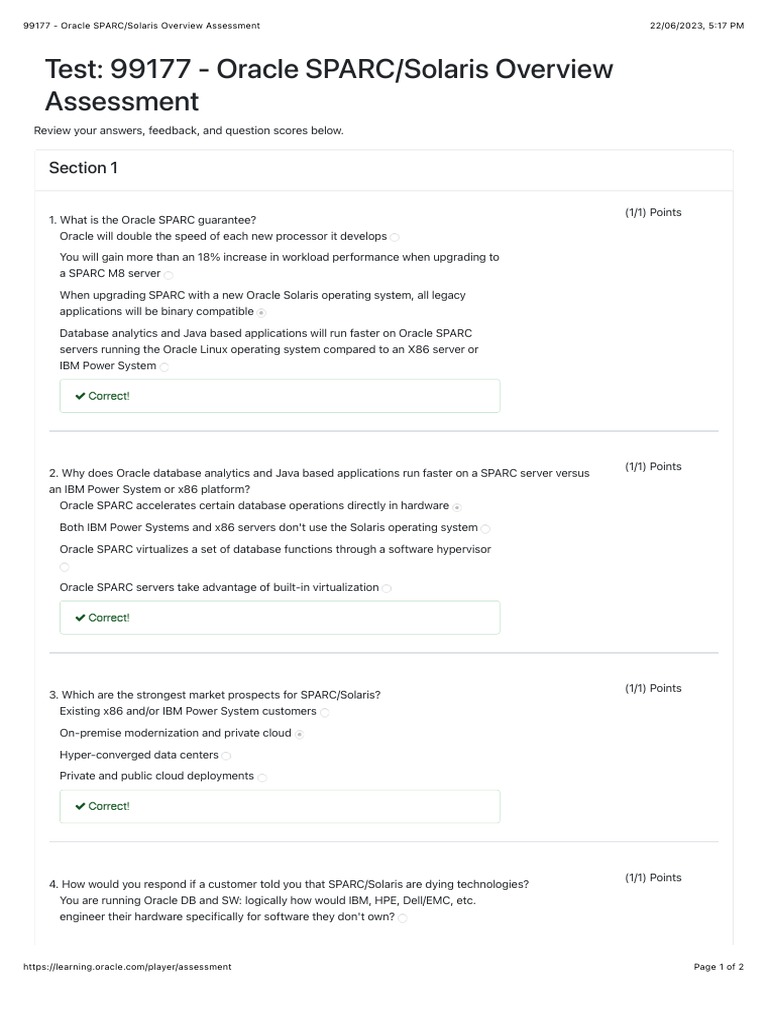Select the "compared to an X86 server or IBM Power System" option
The width and height of the screenshot is (768, 1024).
click(165, 367)
